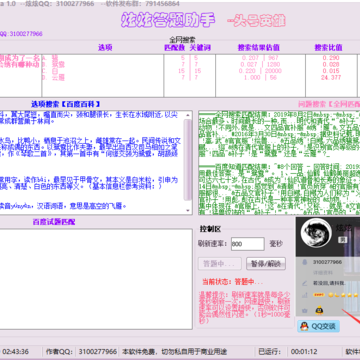Click the greyed 答题中... button
Image resolution: width=360 pixels, height=360 pixels.
[x=220, y=264]
